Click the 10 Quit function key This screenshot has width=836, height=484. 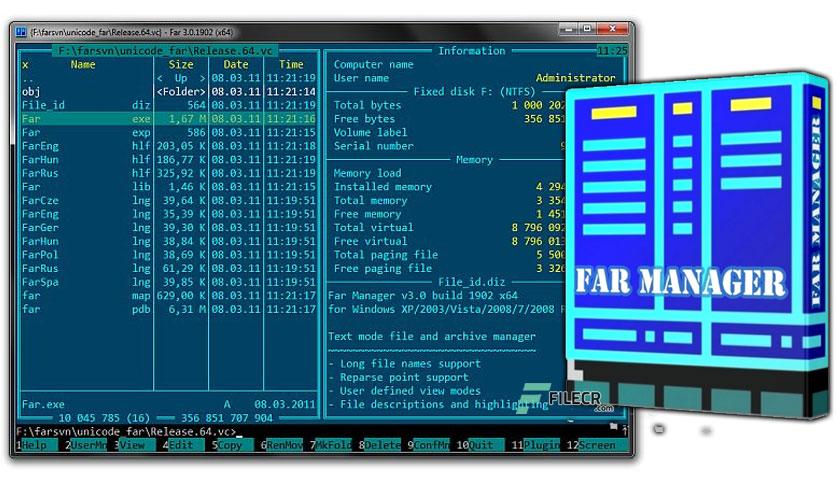[x=480, y=445]
